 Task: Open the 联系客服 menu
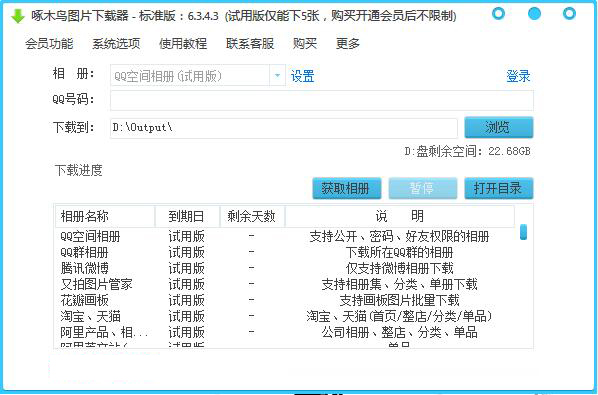[250, 44]
